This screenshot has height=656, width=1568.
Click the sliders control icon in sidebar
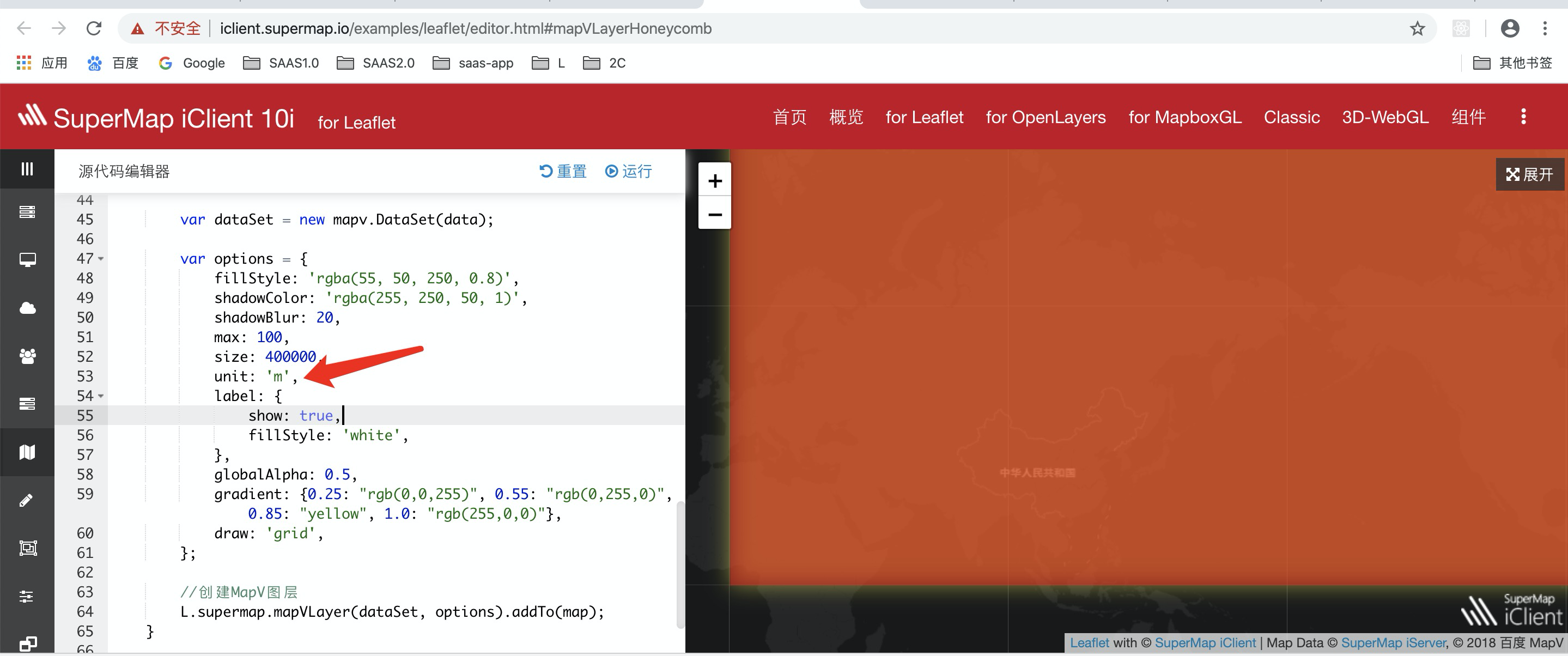[27, 597]
